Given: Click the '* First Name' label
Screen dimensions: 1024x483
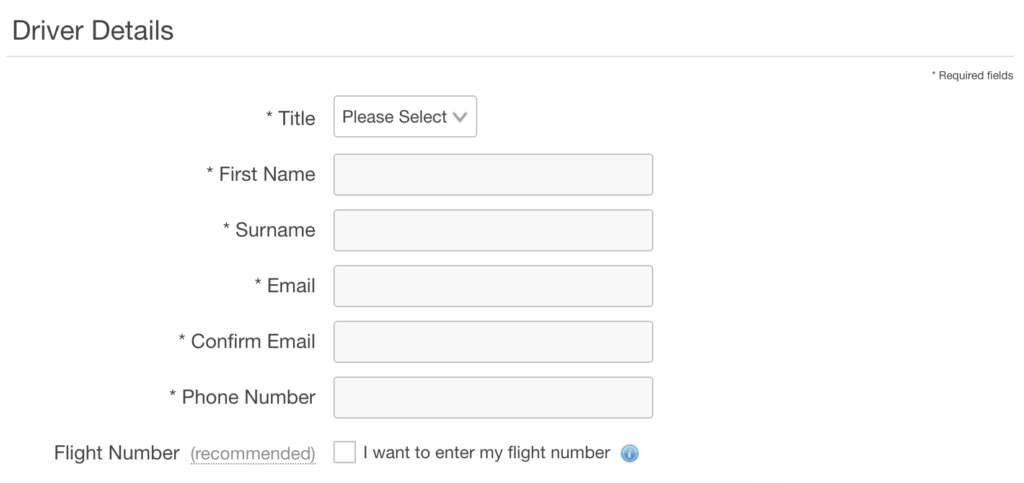Looking at the screenshot, I should (x=261, y=174).
